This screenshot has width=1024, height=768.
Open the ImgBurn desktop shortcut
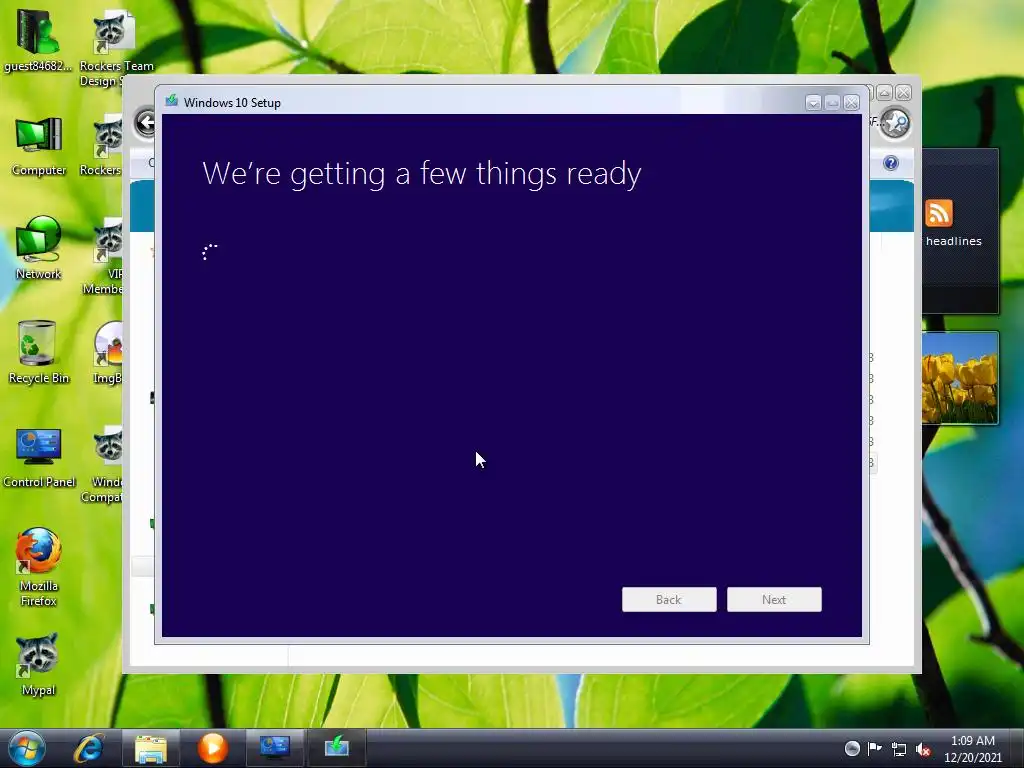[108, 353]
